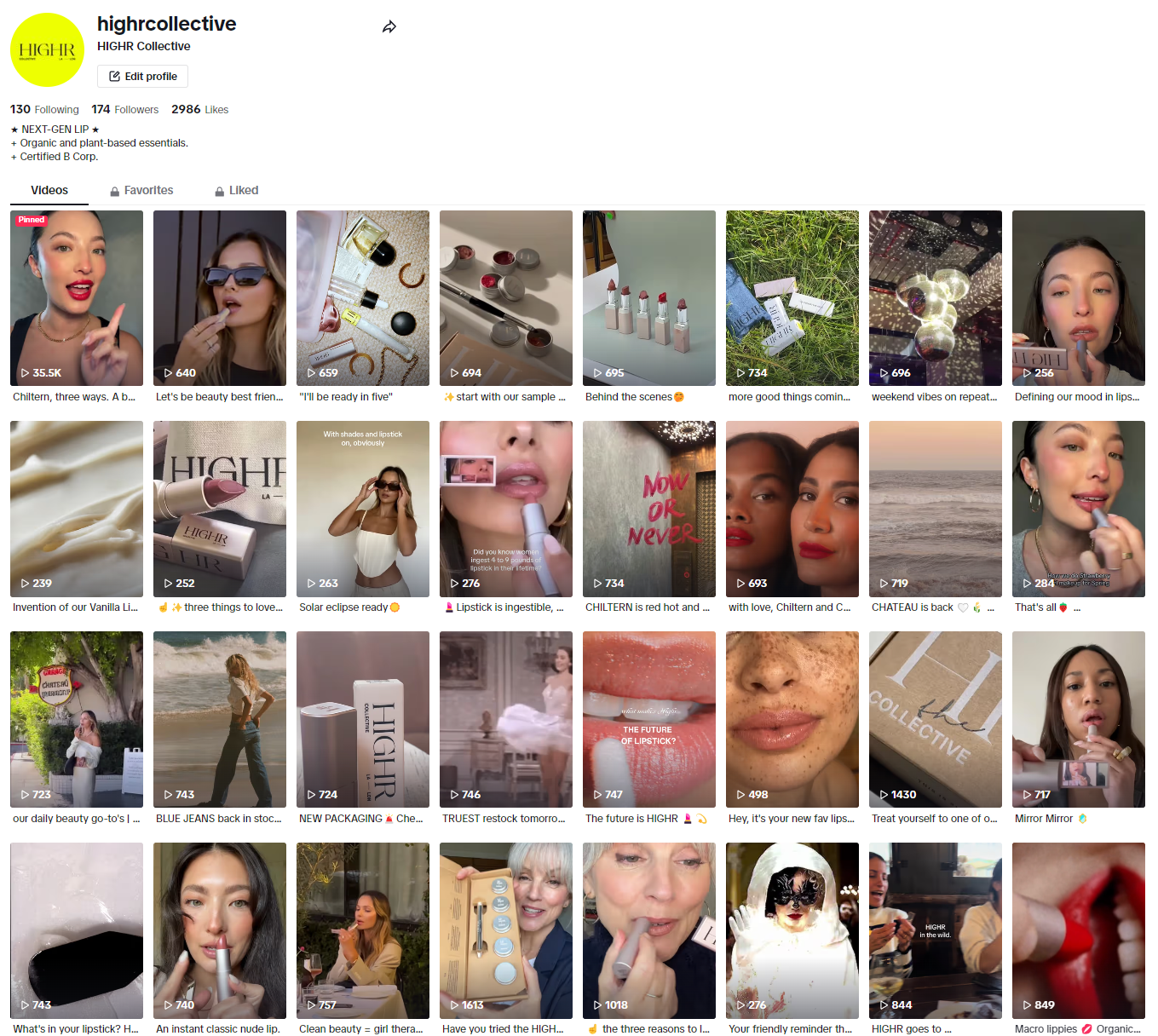The width and height of the screenshot is (1158, 1036).
Task: Open the "Hey, it's your new fav lips" video
Action: (792, 719)
